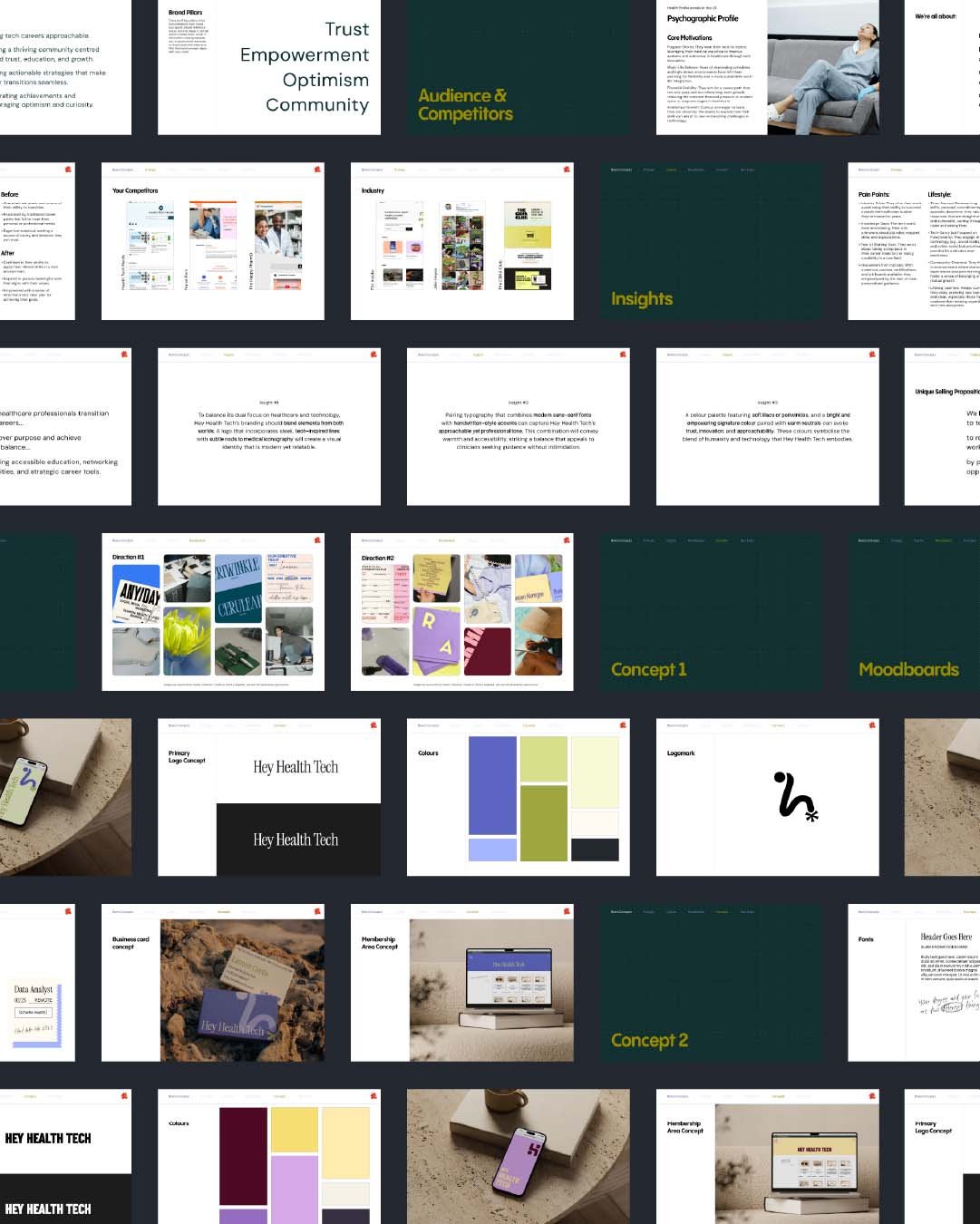The image size is (980, 1224).
Task: Select the light periwinkle swatch on the Colours slide
Action: [492, 850]
